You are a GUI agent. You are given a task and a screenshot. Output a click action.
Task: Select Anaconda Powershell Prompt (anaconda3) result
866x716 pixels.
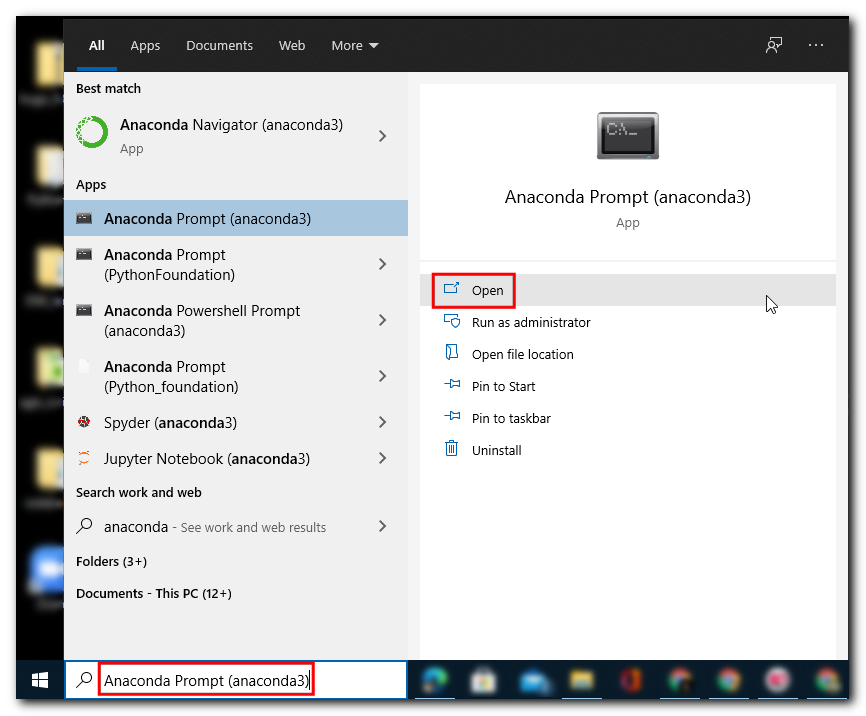(236, 320)
